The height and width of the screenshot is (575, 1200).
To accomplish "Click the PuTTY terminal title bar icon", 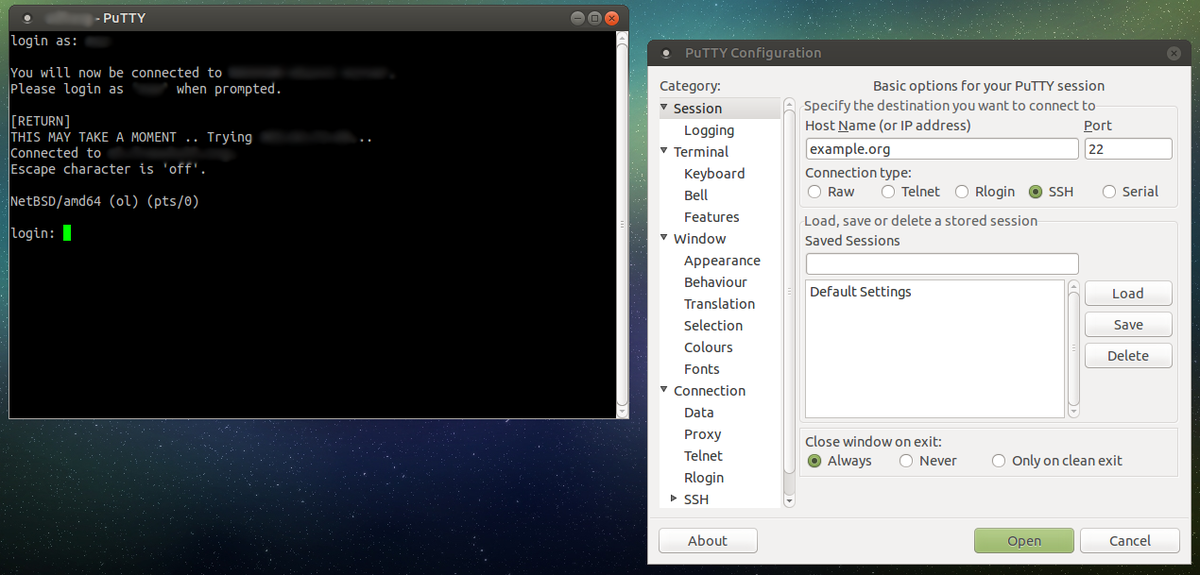I will pyautogui.click(x=27, y=18).
